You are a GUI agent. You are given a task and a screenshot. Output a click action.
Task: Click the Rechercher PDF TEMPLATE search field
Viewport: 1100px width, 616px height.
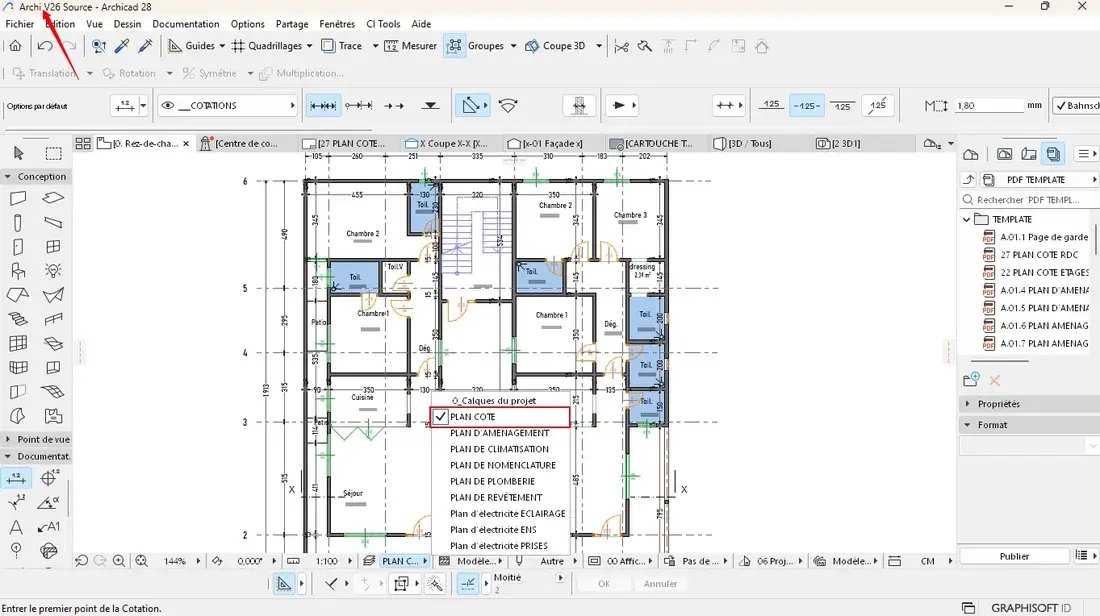[x=1029, y=200]
